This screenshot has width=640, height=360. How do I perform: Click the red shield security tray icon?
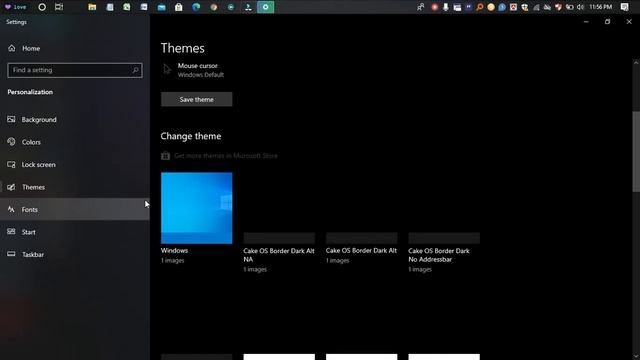pos(558,7)
